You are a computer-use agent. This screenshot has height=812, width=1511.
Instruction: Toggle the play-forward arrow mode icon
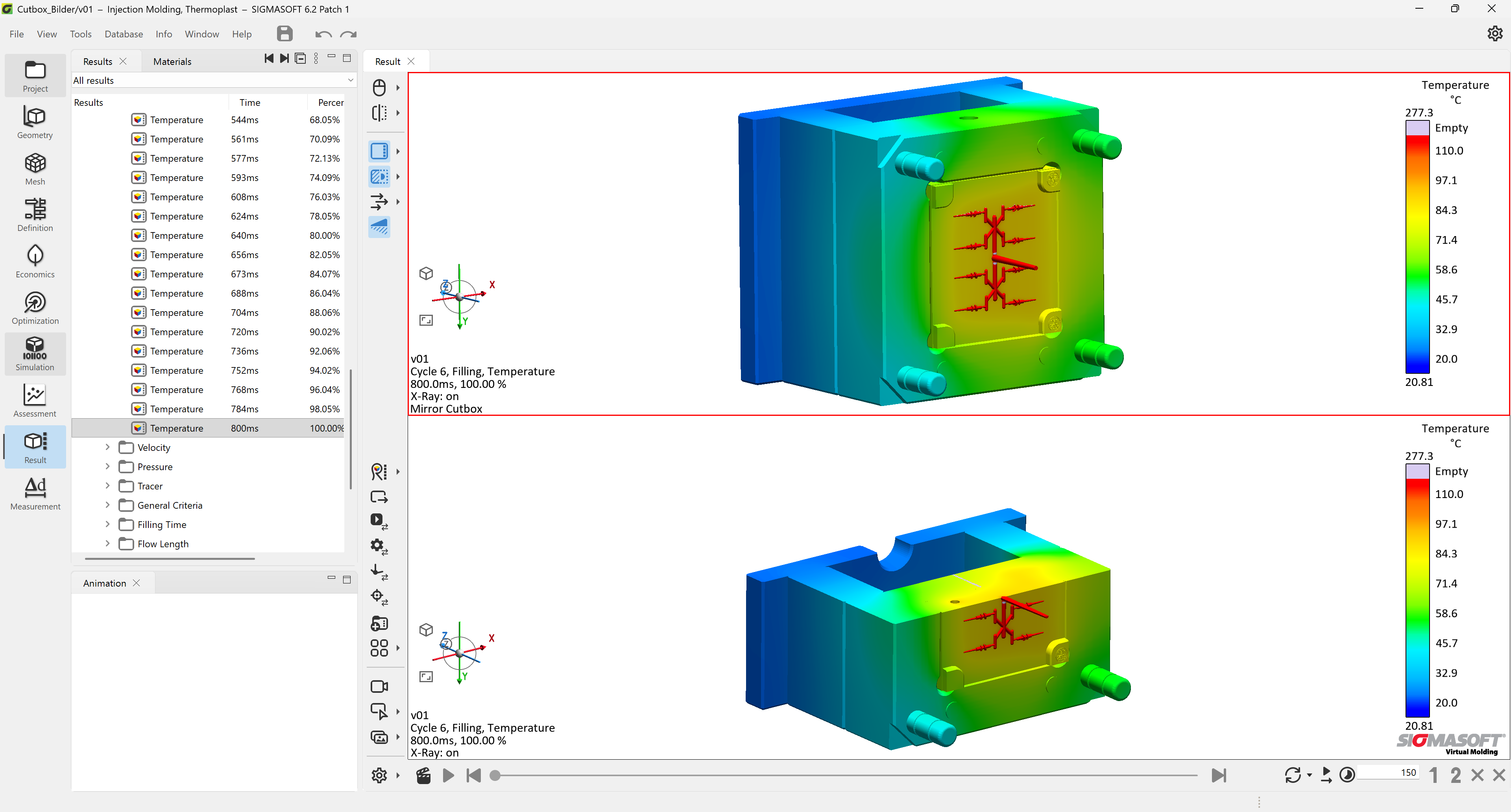[1326, 775]
